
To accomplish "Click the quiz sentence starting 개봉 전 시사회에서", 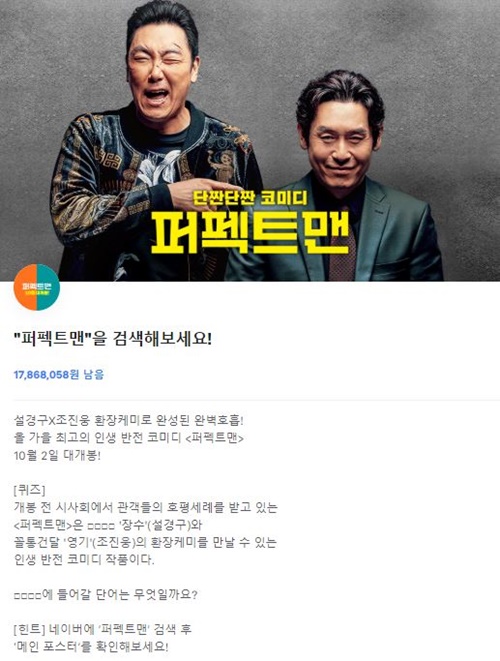I will 146,507.
